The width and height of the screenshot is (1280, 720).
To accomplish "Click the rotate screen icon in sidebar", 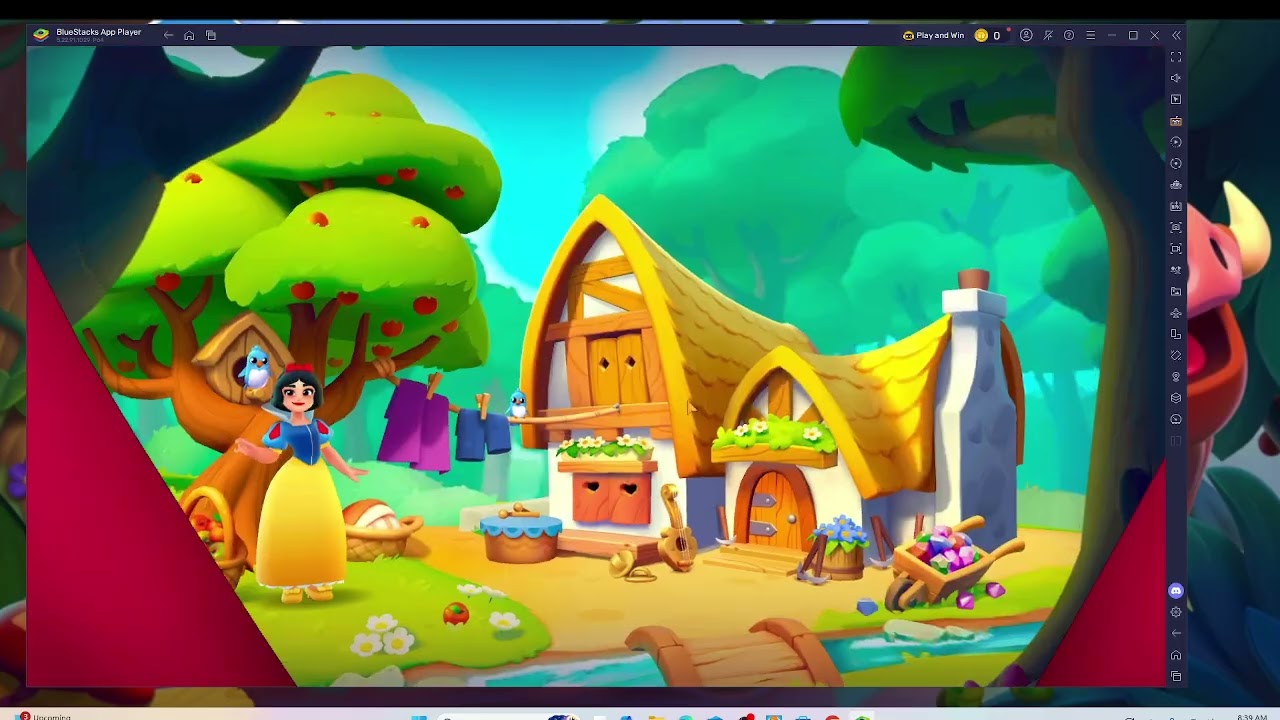I will [x=1176, y=355].
